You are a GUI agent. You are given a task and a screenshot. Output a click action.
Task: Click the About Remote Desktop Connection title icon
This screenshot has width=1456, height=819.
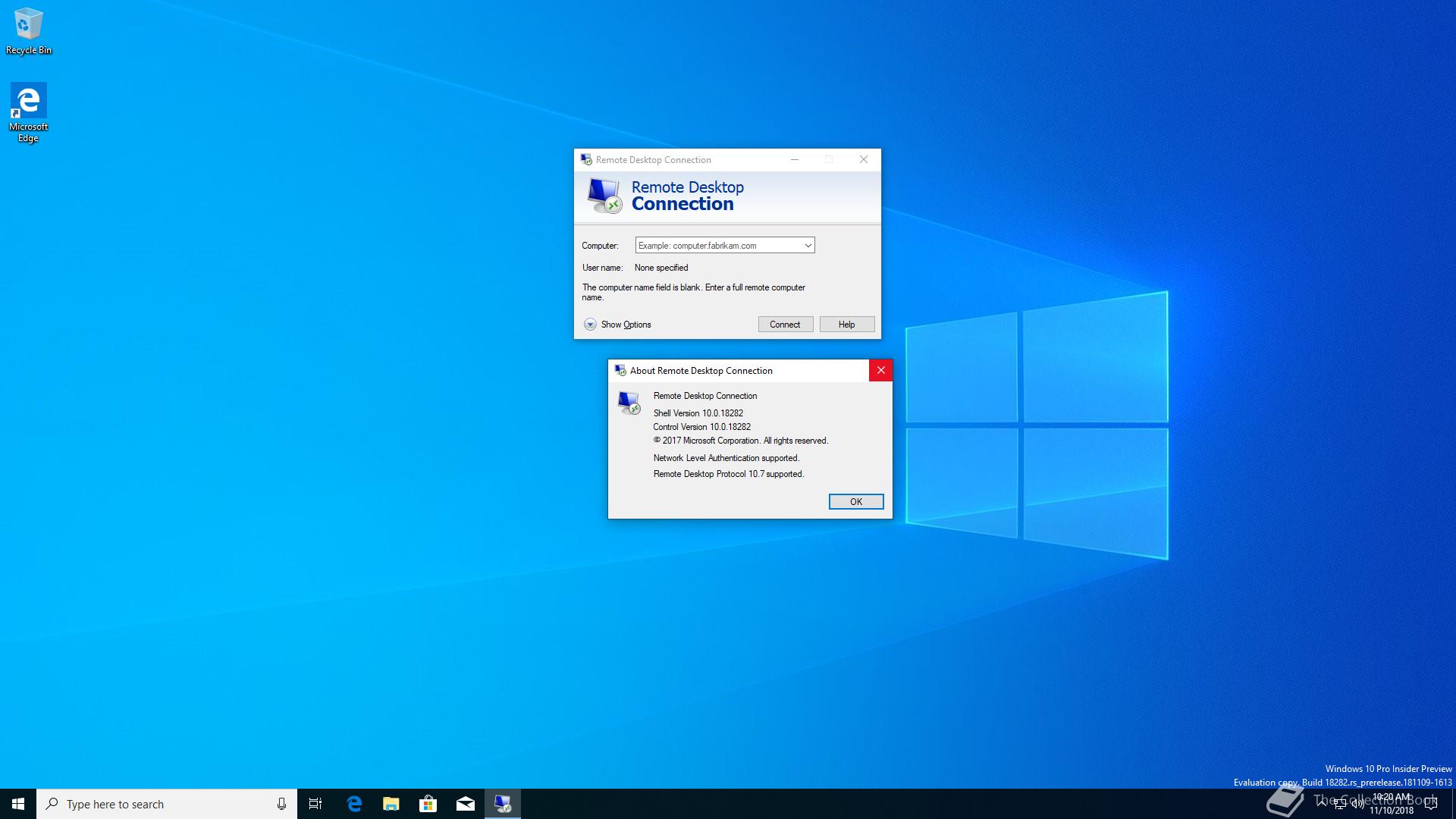[x=620, y=370]
